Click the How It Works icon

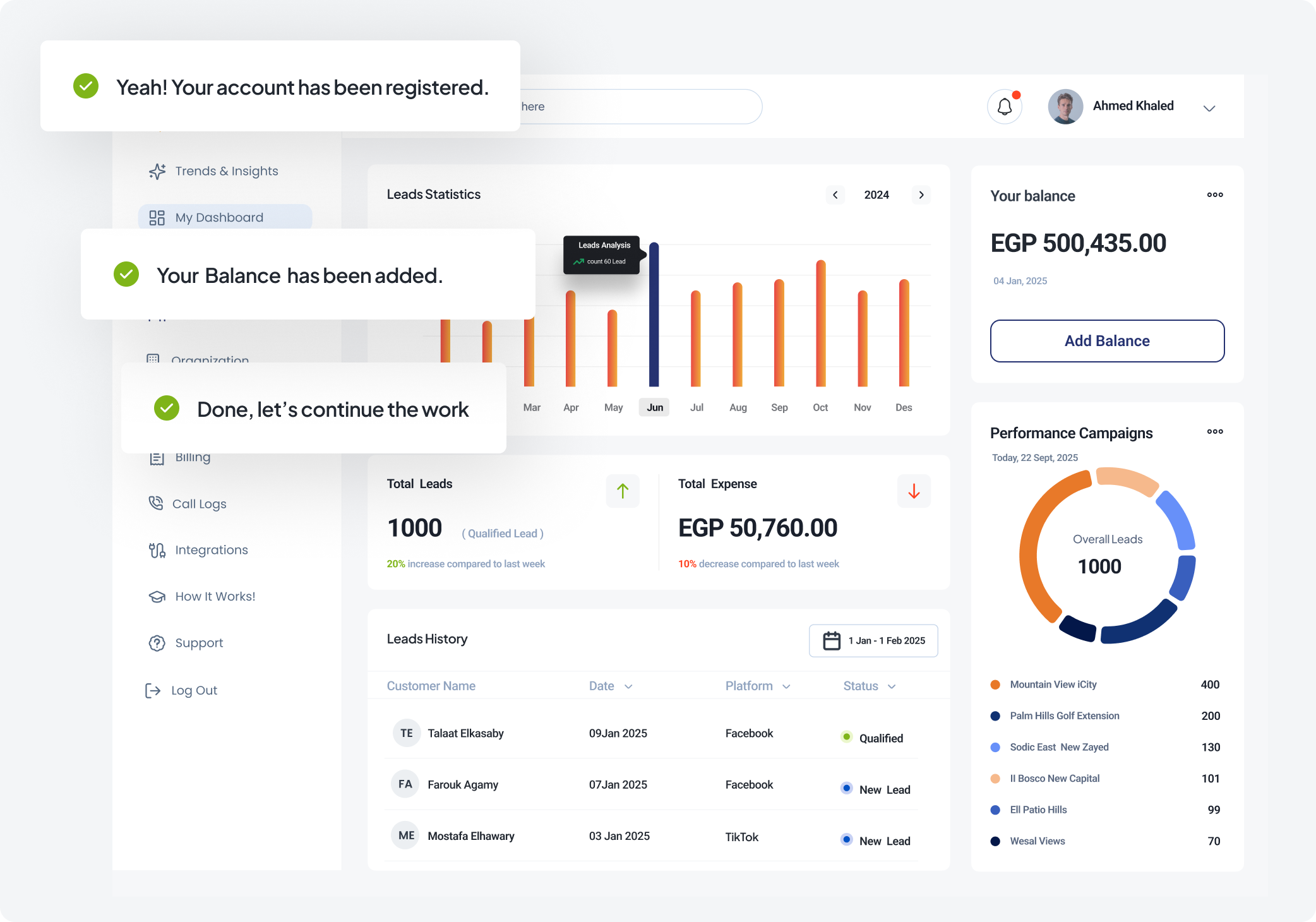coord(157,596)
